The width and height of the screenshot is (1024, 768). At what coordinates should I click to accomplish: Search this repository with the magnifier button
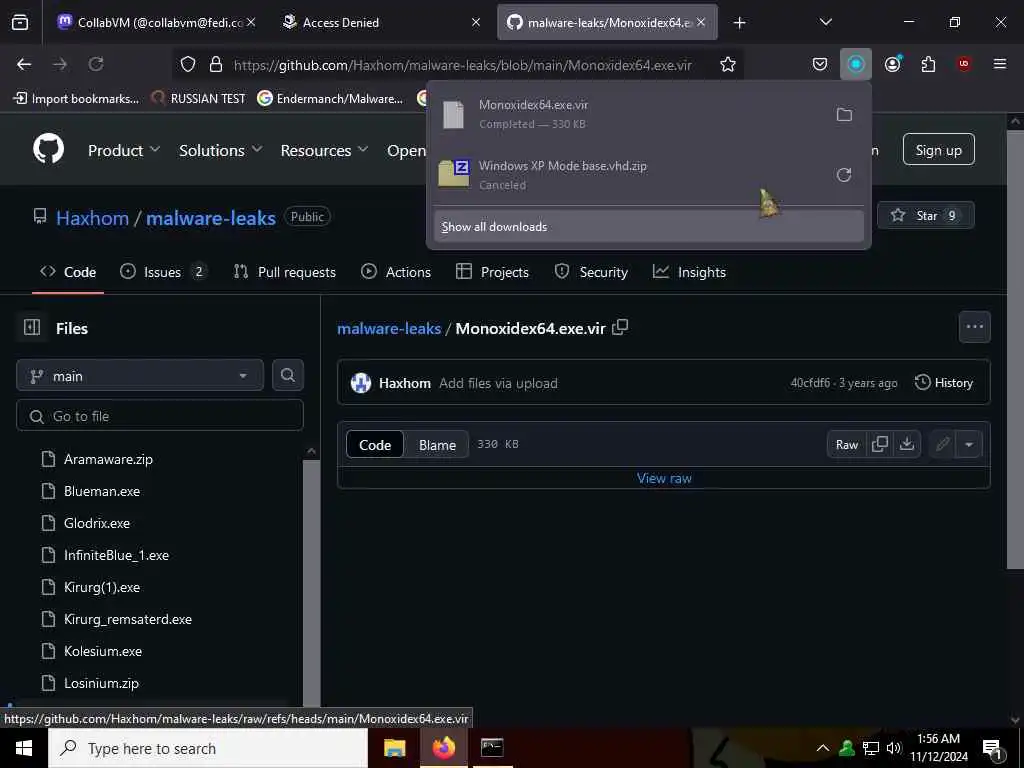(287, 375)
